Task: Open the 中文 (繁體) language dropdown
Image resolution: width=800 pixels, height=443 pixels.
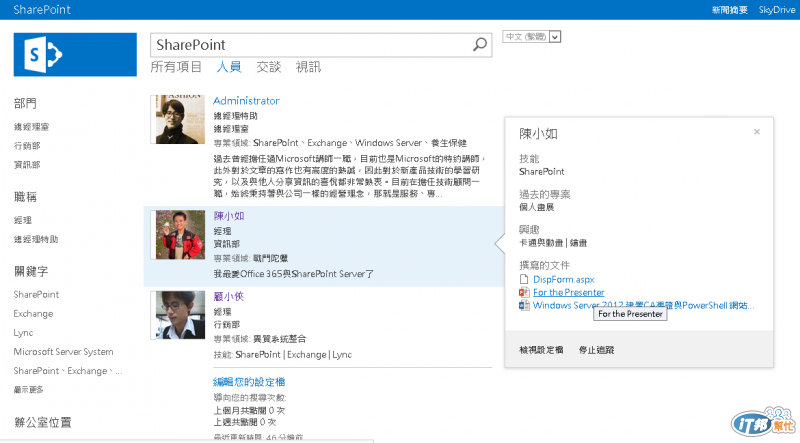Action: click(x=555, y=37)
